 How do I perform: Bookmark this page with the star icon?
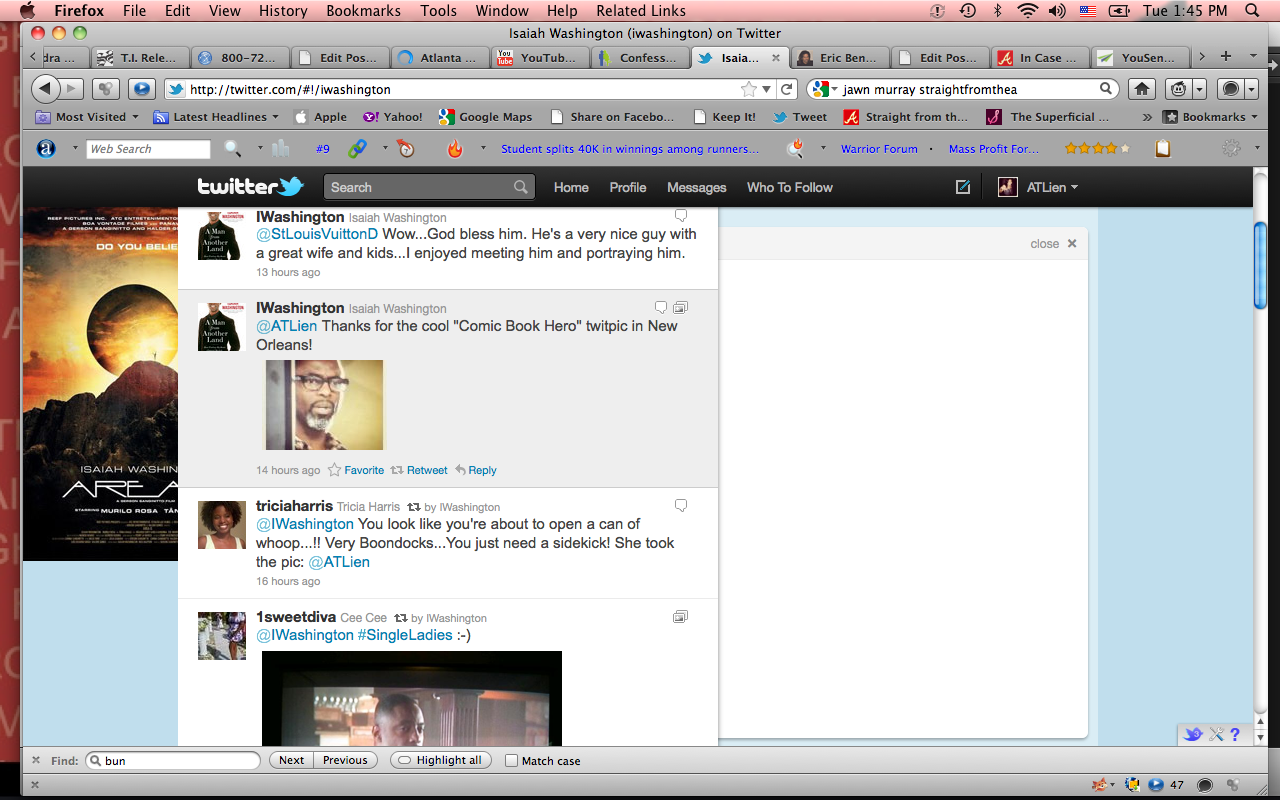pyautogui.click(x=750, y=89)
